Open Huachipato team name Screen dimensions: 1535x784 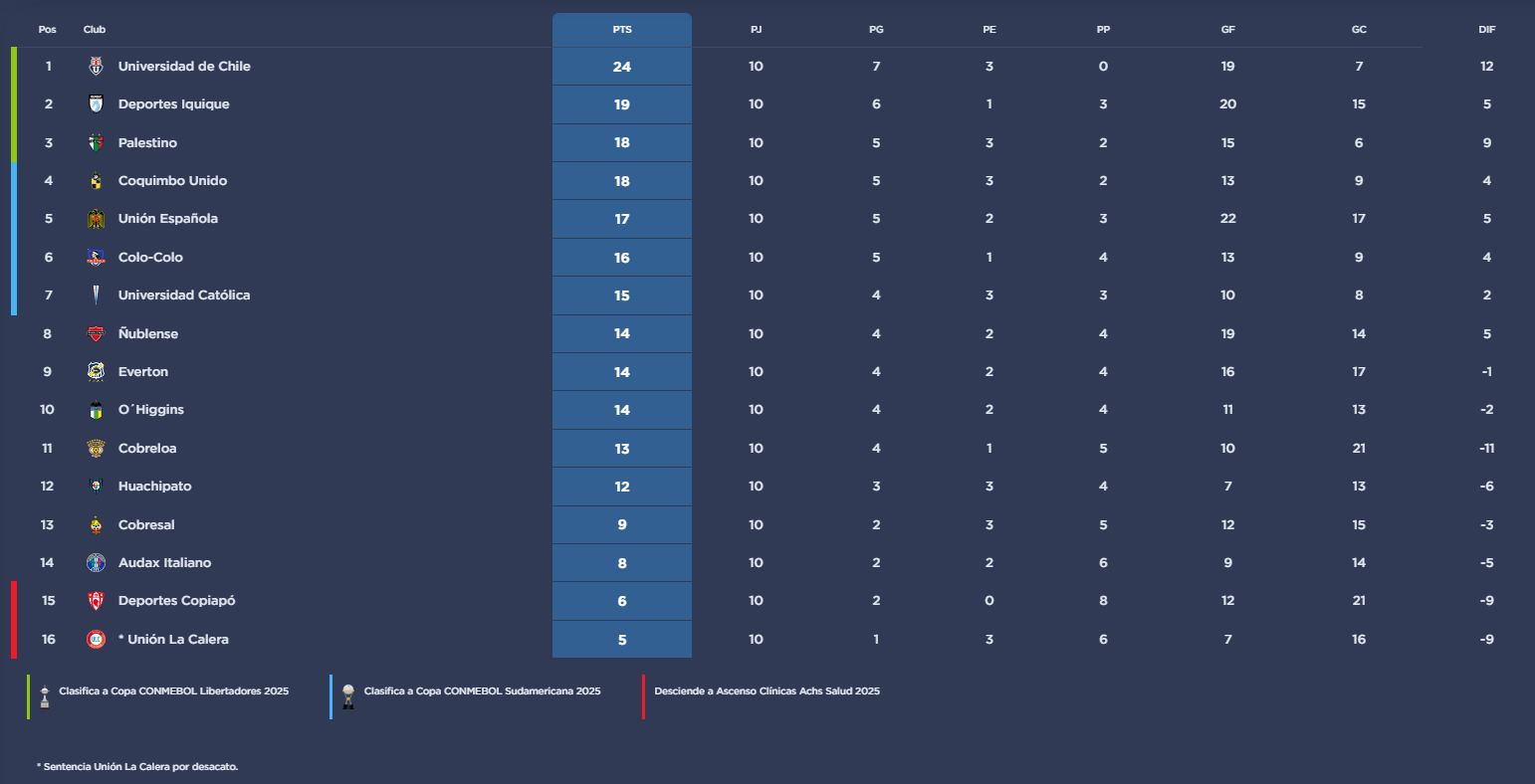coord(155,487)
